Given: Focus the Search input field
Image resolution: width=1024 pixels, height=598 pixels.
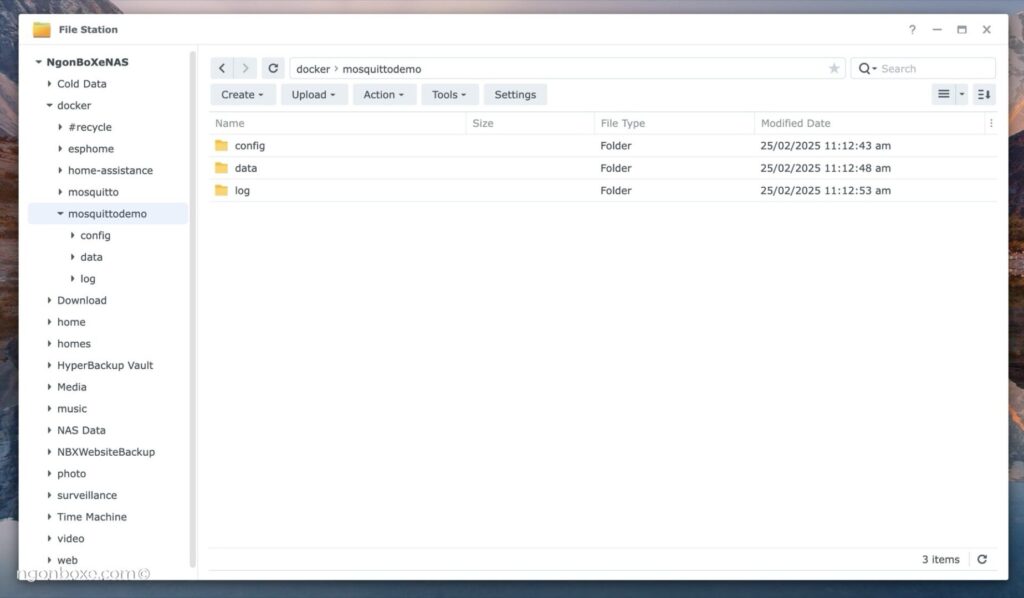Looking at the screenshot, I should click(x=935, y=69).
